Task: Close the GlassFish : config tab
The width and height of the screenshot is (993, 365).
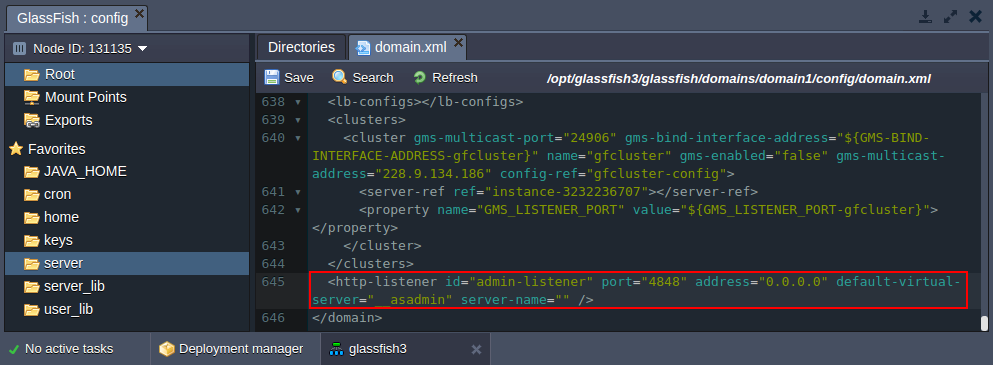Action: pos(139,13)
